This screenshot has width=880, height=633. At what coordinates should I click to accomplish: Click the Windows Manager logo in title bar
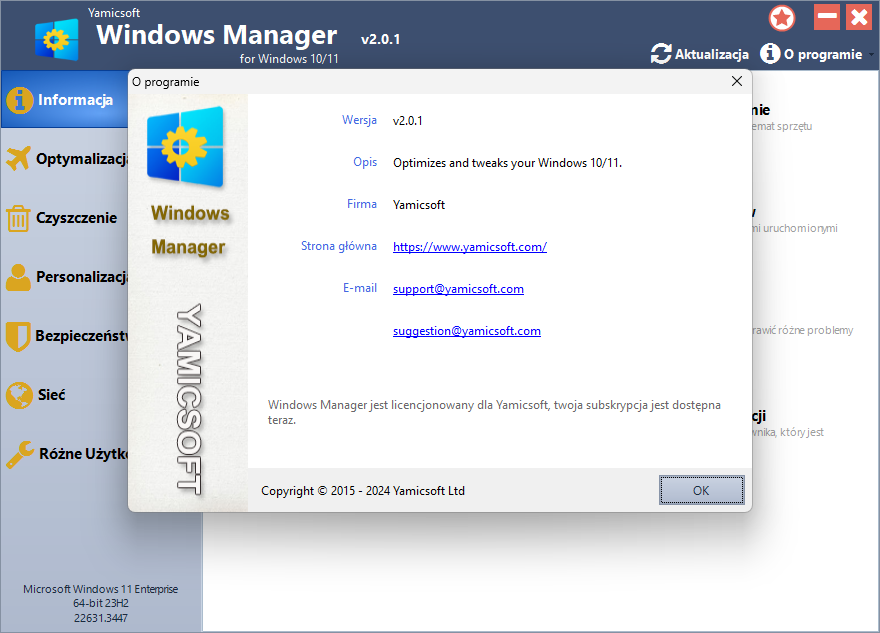[57, 39]
